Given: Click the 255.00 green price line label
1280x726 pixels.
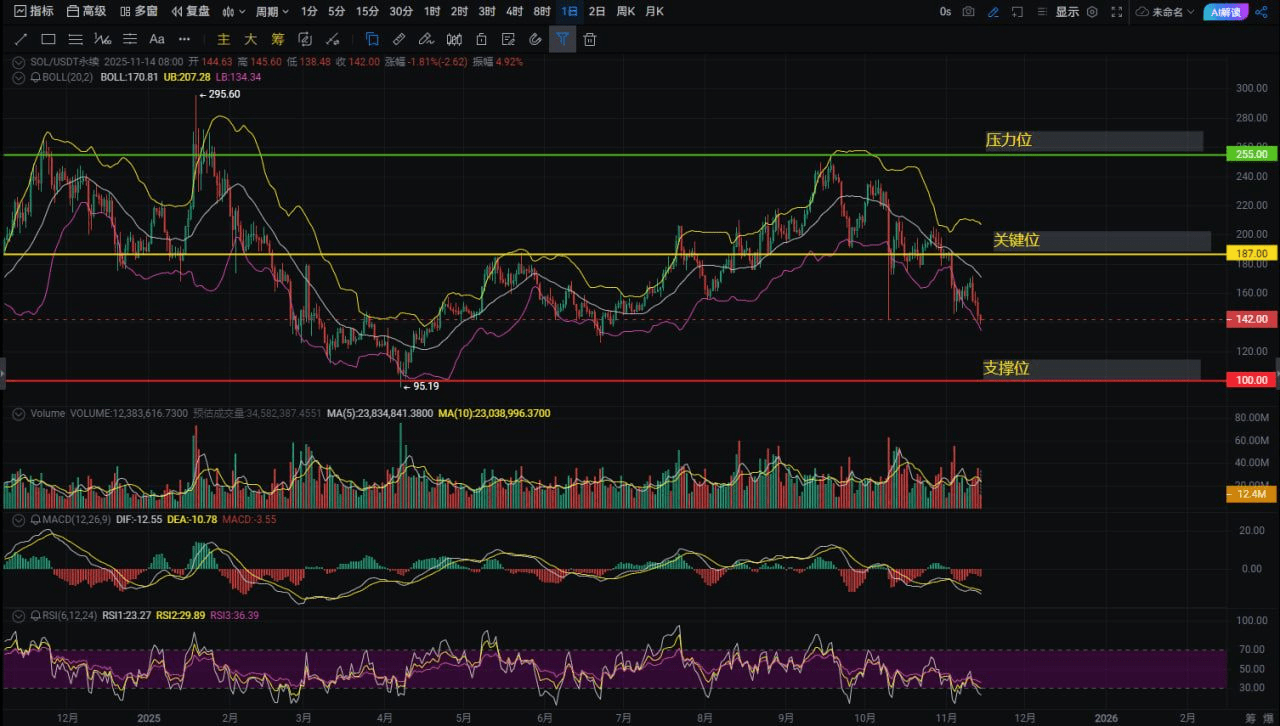Looking at the screenshot, I should pyautogui.click(x=1251, y=155).
